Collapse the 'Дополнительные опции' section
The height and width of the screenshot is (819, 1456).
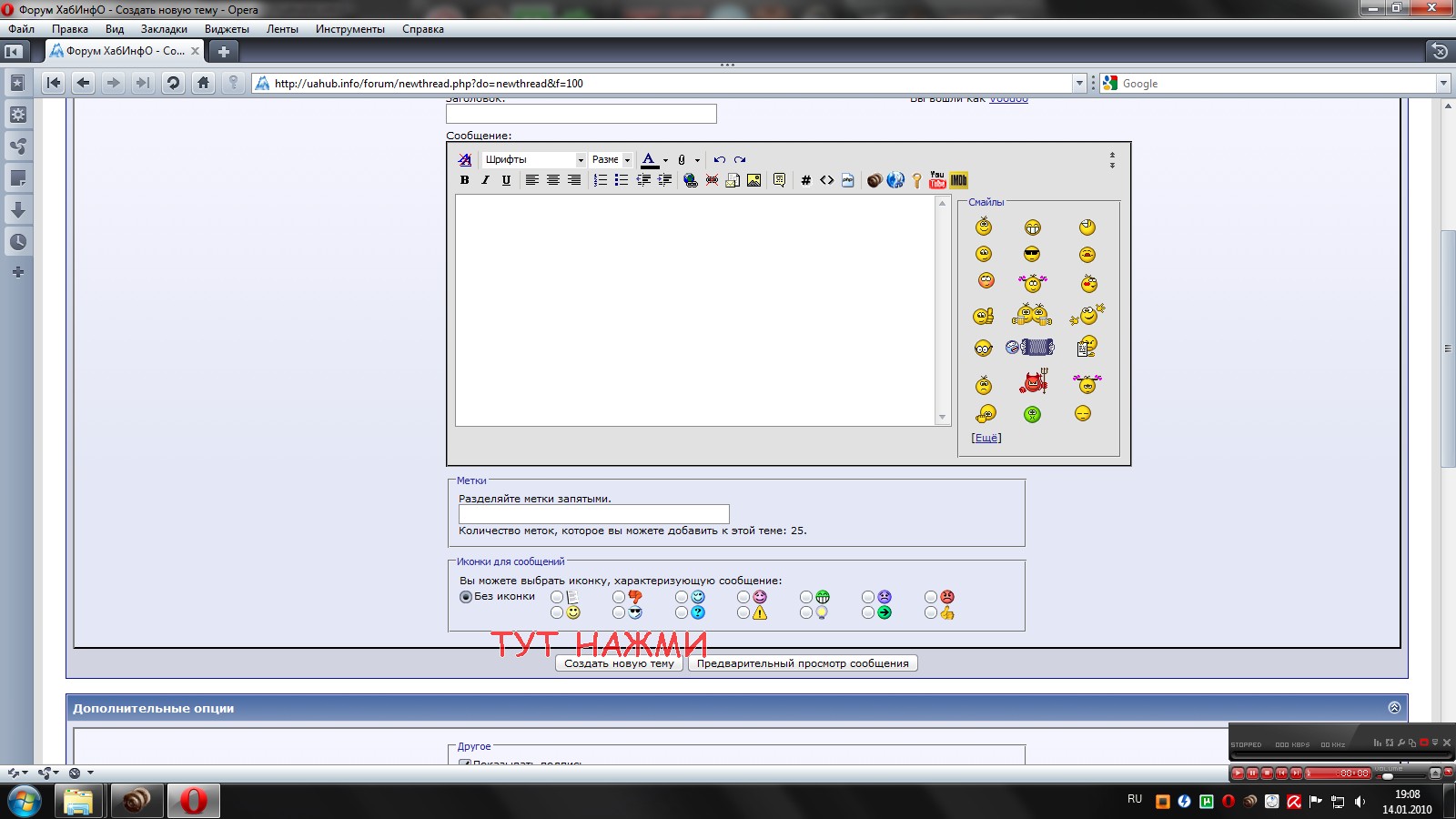1394,707
